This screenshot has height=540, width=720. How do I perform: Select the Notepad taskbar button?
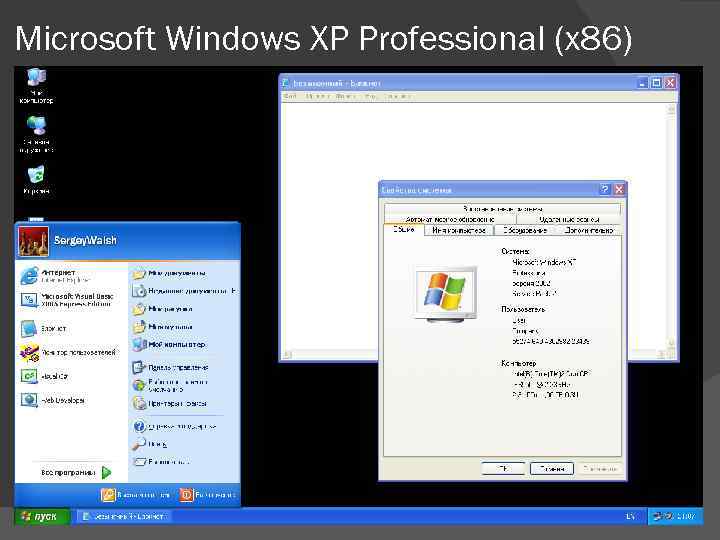pyautogui.click(x=123, y=517)
